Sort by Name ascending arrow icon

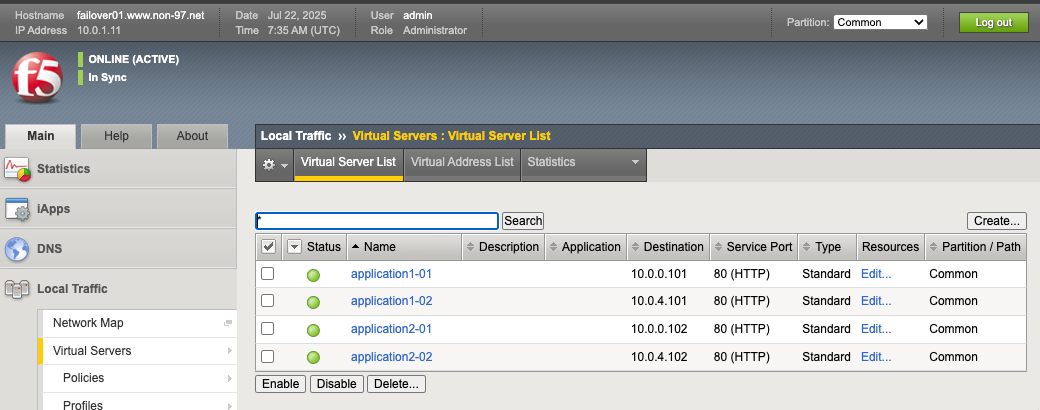[x=355, y=247]
